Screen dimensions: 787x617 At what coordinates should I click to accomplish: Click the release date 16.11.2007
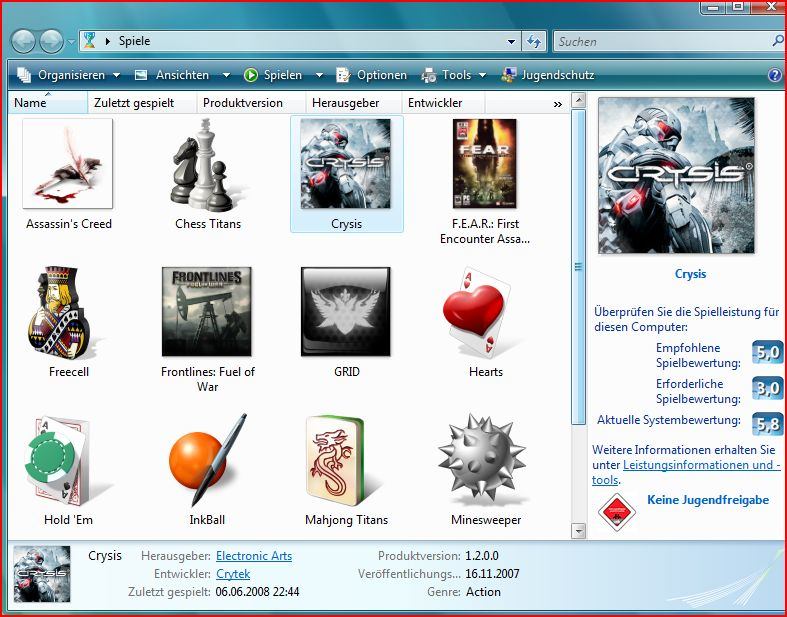click(x=492, y=574)
